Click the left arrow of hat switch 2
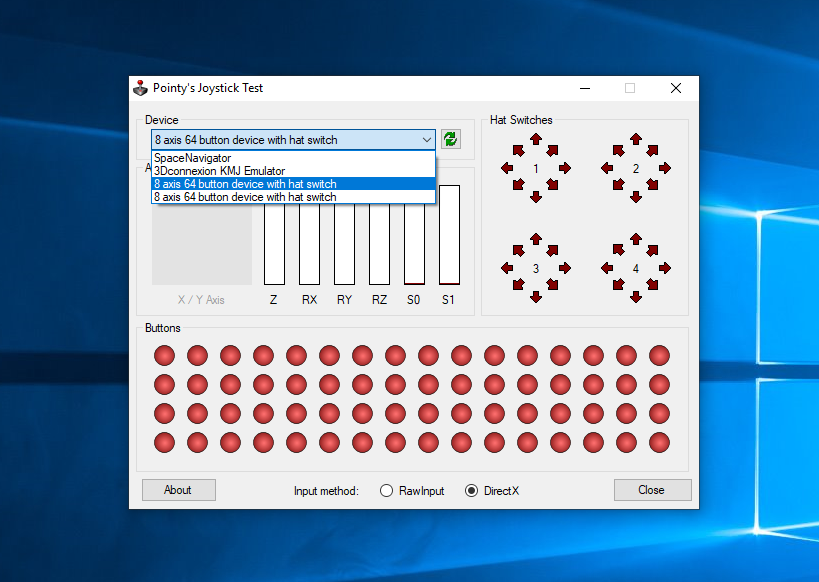The width and height of the screenshot is (819, 582). 606,168
